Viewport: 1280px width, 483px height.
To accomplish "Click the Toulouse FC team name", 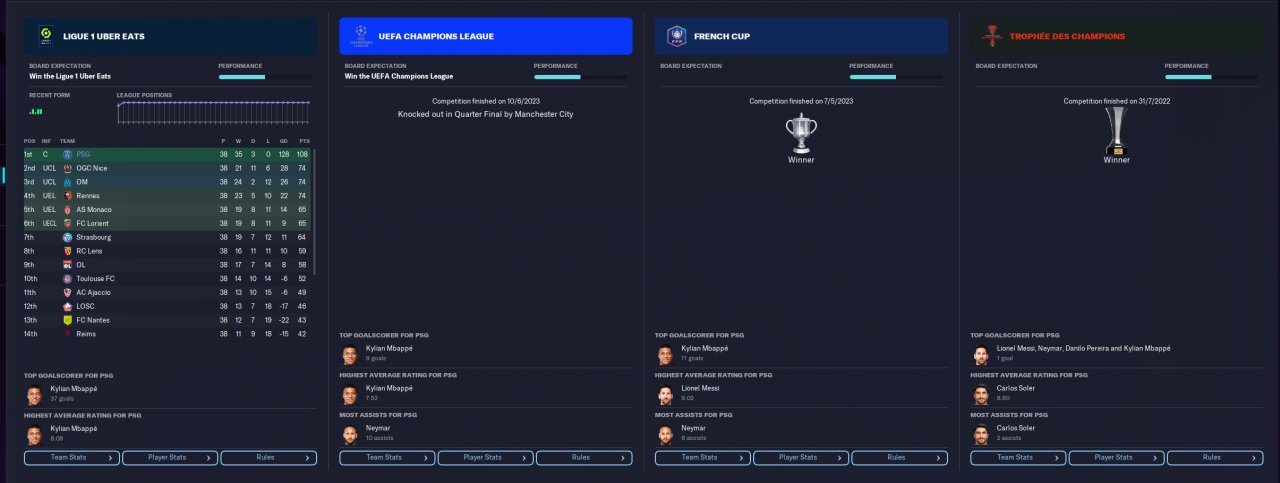I will (96, 279).
